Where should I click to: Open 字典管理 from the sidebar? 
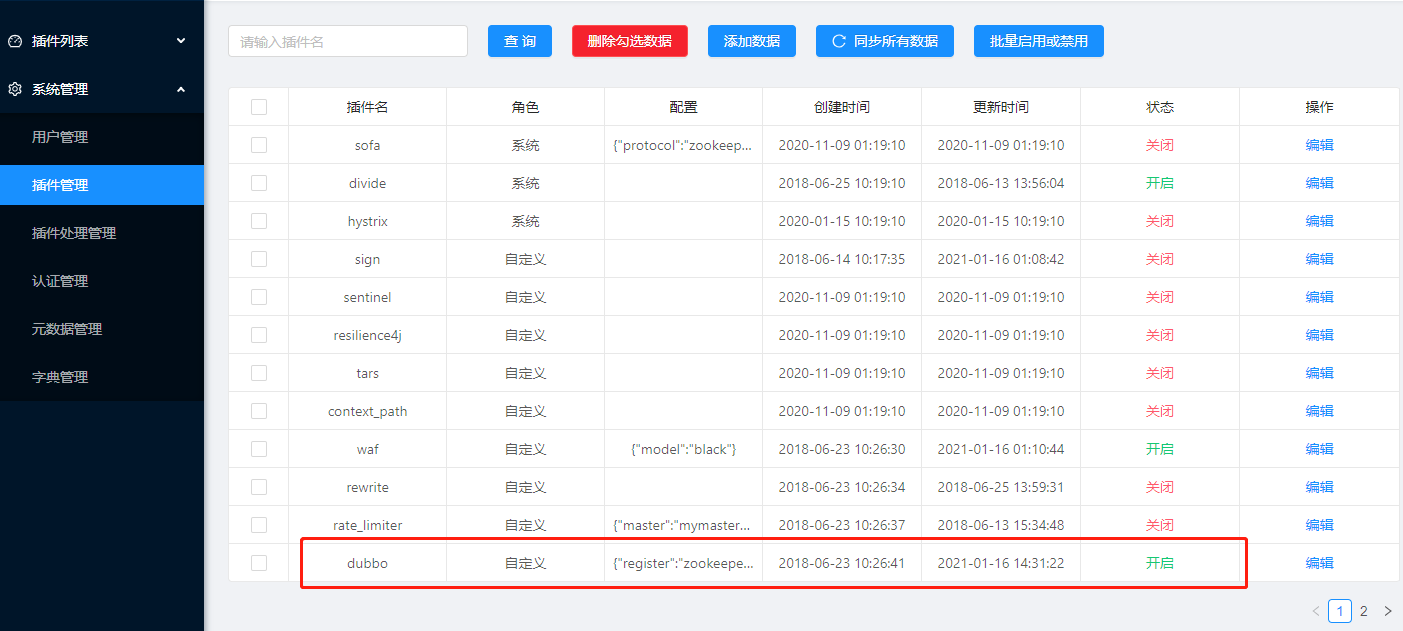[80, 376]
